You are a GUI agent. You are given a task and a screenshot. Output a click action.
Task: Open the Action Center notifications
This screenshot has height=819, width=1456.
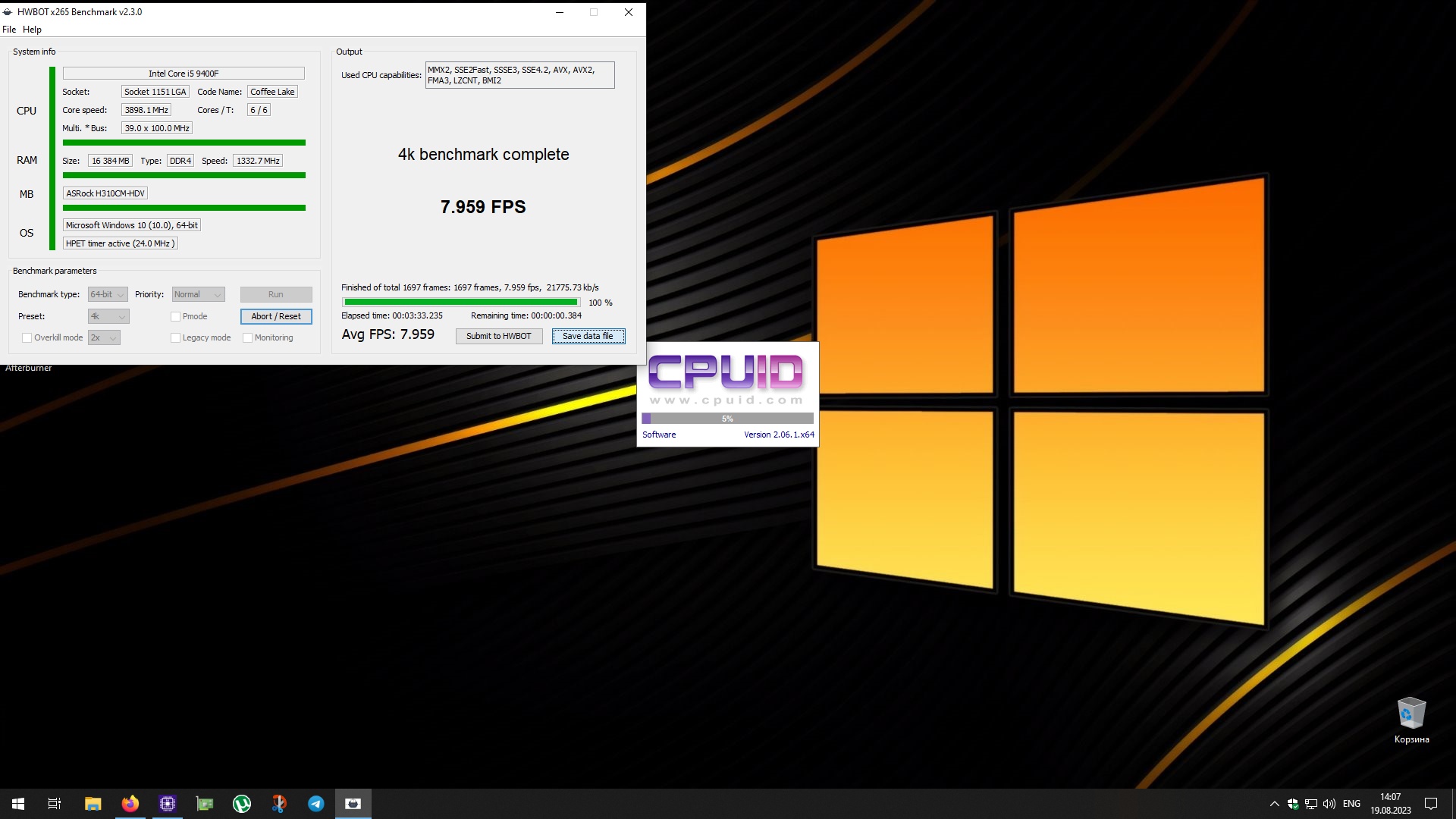tap(1431, 804)
